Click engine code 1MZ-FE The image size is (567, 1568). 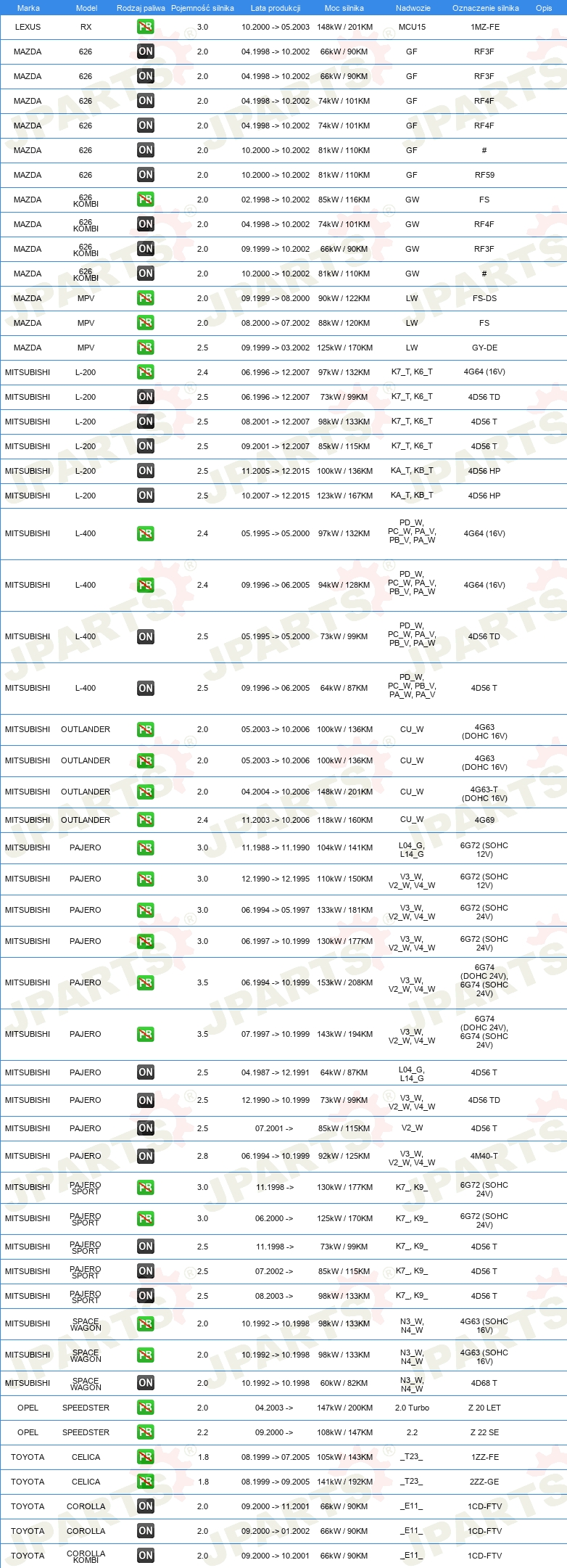[x=485, y=27]
